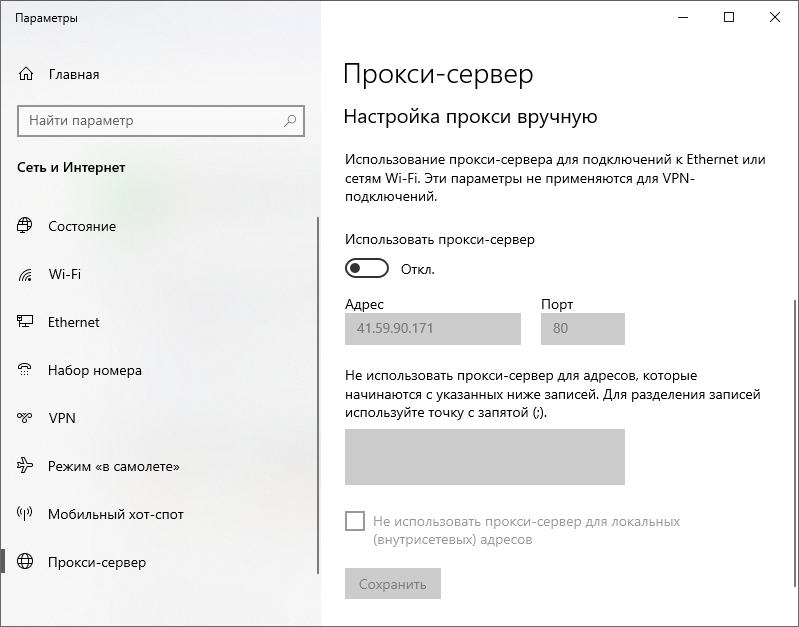Check the local addresses bypass checkbox
799x627 pixels.
[355, 521]
